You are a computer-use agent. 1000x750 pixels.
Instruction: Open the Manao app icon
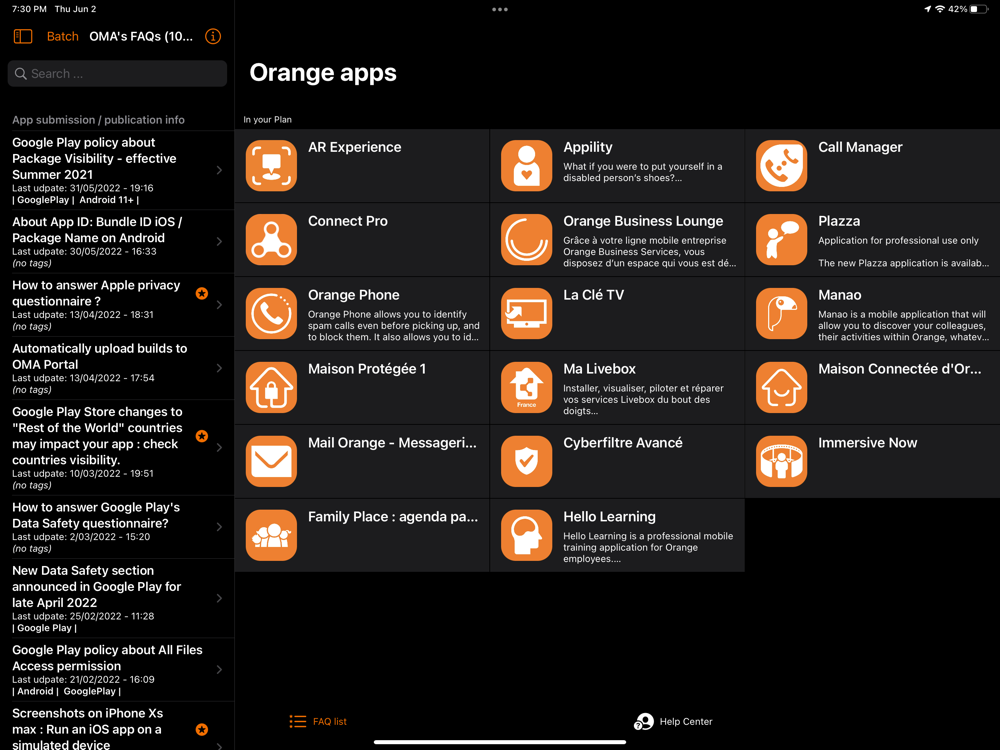(x=781, y=314)
